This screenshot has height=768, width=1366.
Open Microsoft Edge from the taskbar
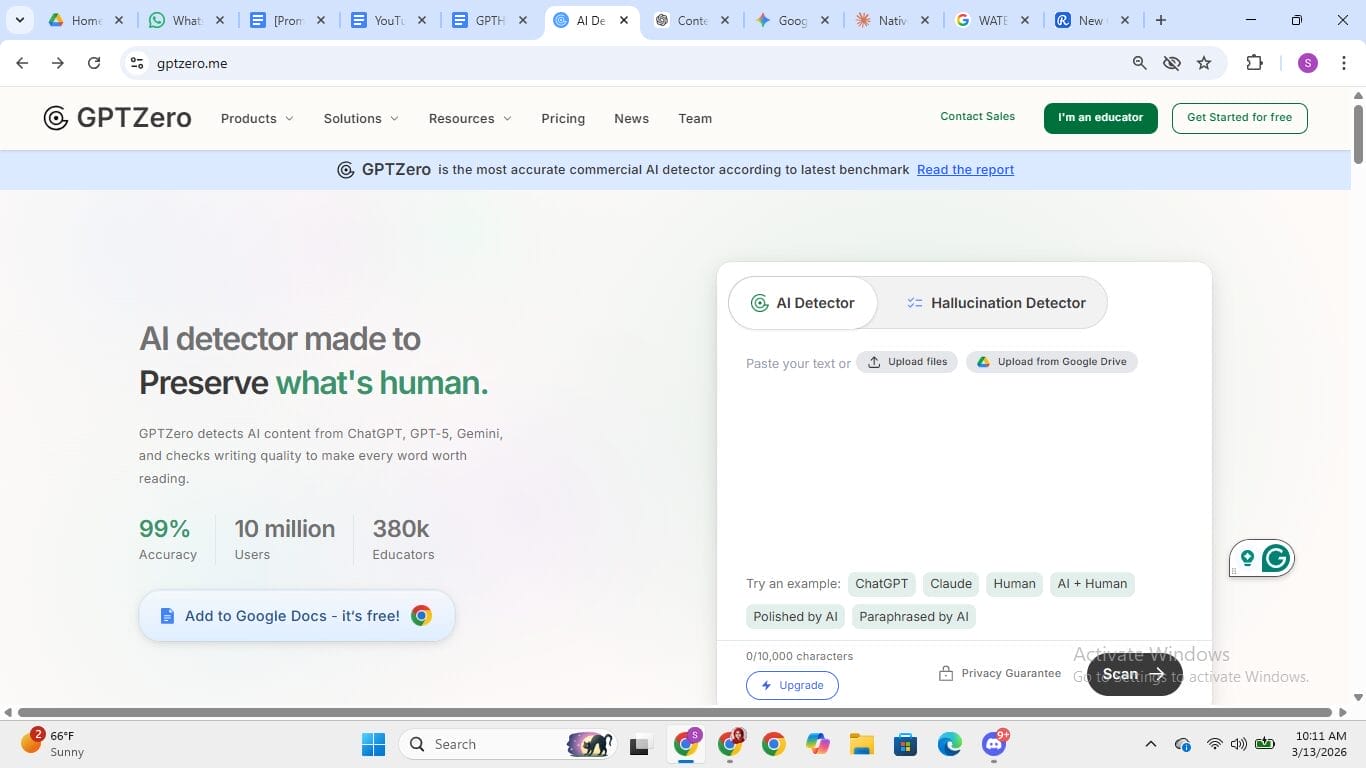coord(949,744)
